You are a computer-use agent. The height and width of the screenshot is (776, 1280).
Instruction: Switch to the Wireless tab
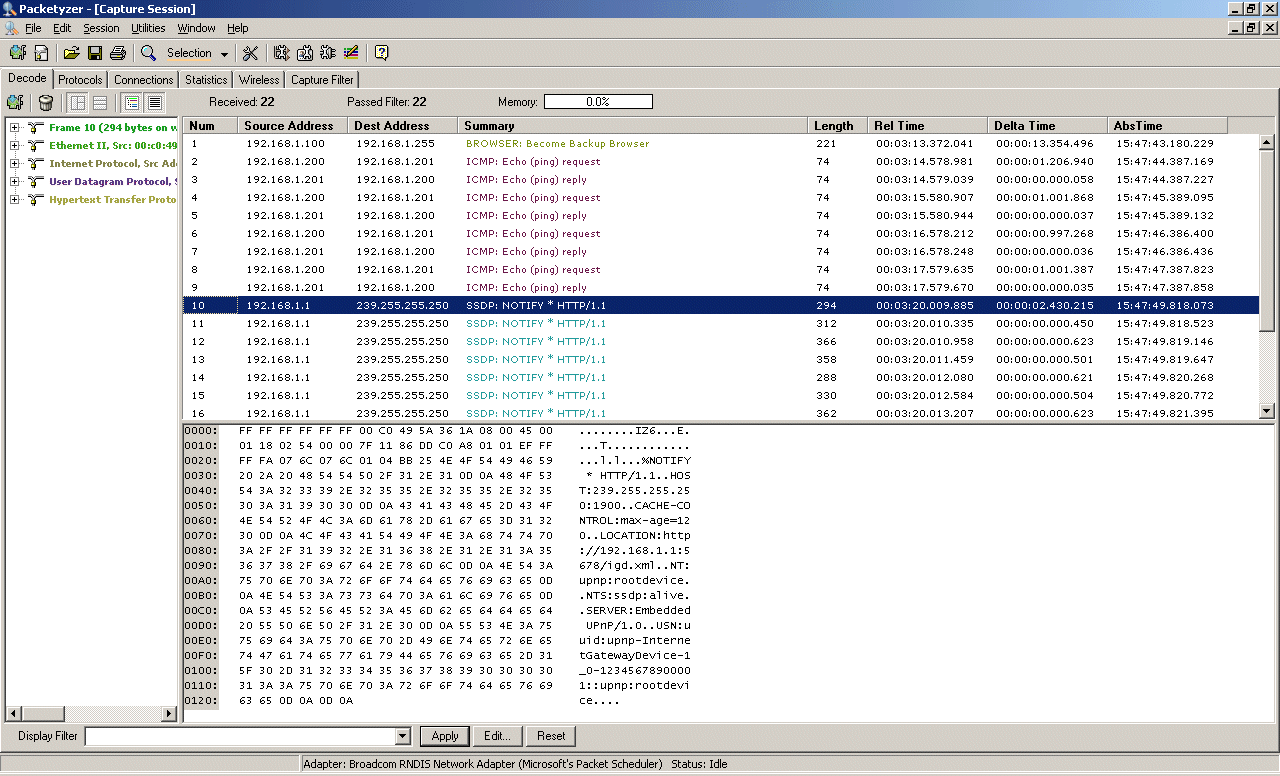point(259,80)
